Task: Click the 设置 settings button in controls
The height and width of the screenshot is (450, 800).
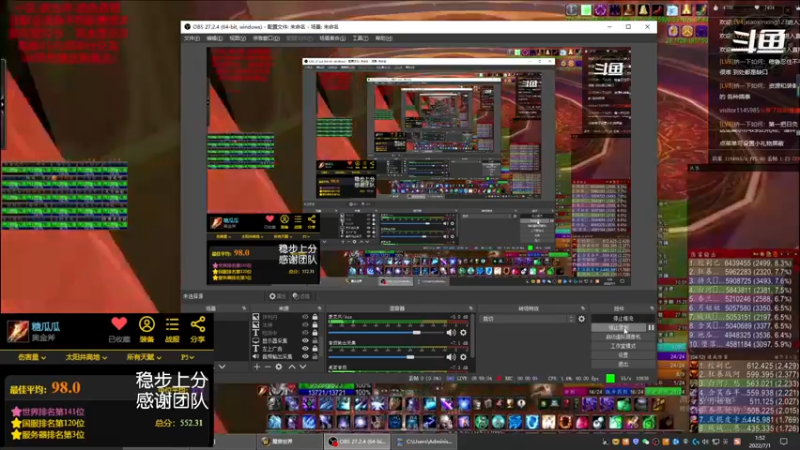Action: (623, 355)
